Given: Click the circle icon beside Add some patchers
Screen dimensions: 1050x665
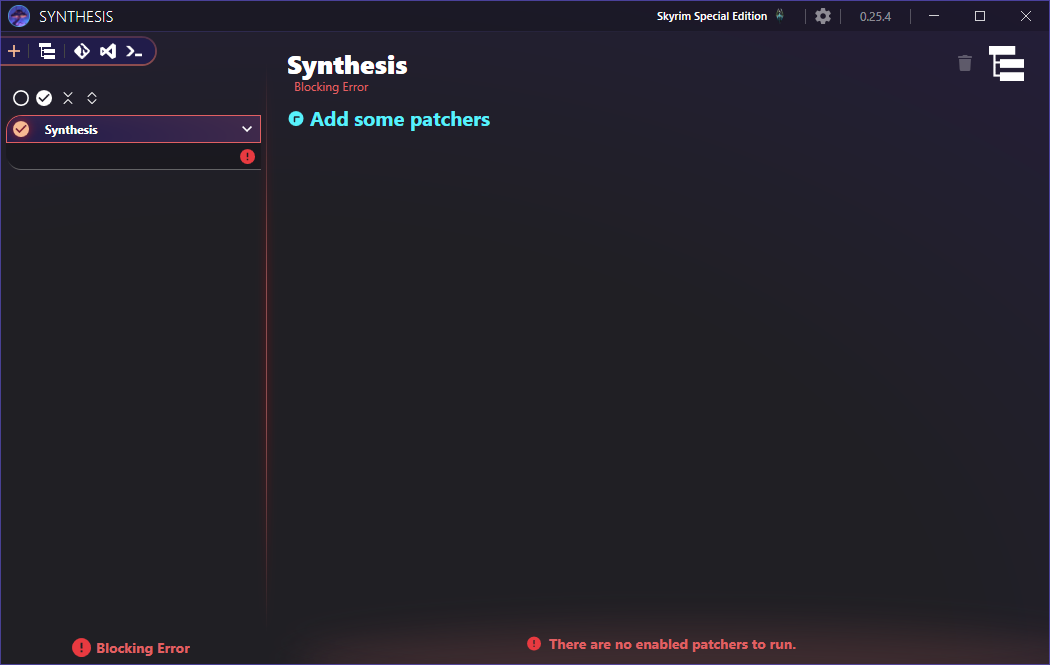Looking at the screenshot, I should coord(296,119).
